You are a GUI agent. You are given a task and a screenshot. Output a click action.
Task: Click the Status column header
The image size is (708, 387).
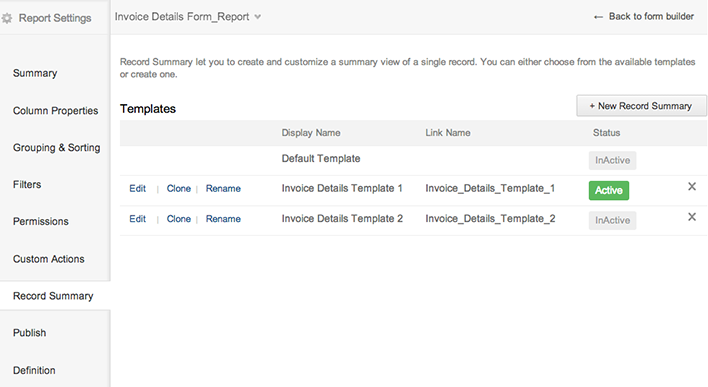(x=606, y=133)
